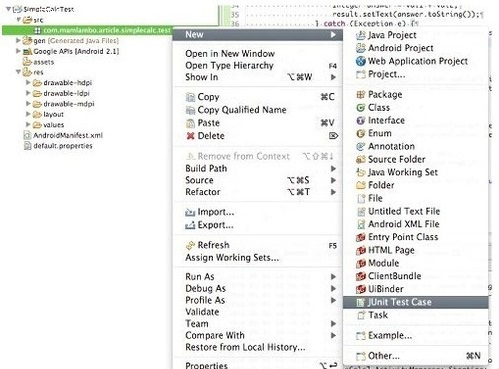Image resolution: width=499 pixels, height=369 pixels.
Task: Click the Paste clipboard icon
Action: coord(190,123)
